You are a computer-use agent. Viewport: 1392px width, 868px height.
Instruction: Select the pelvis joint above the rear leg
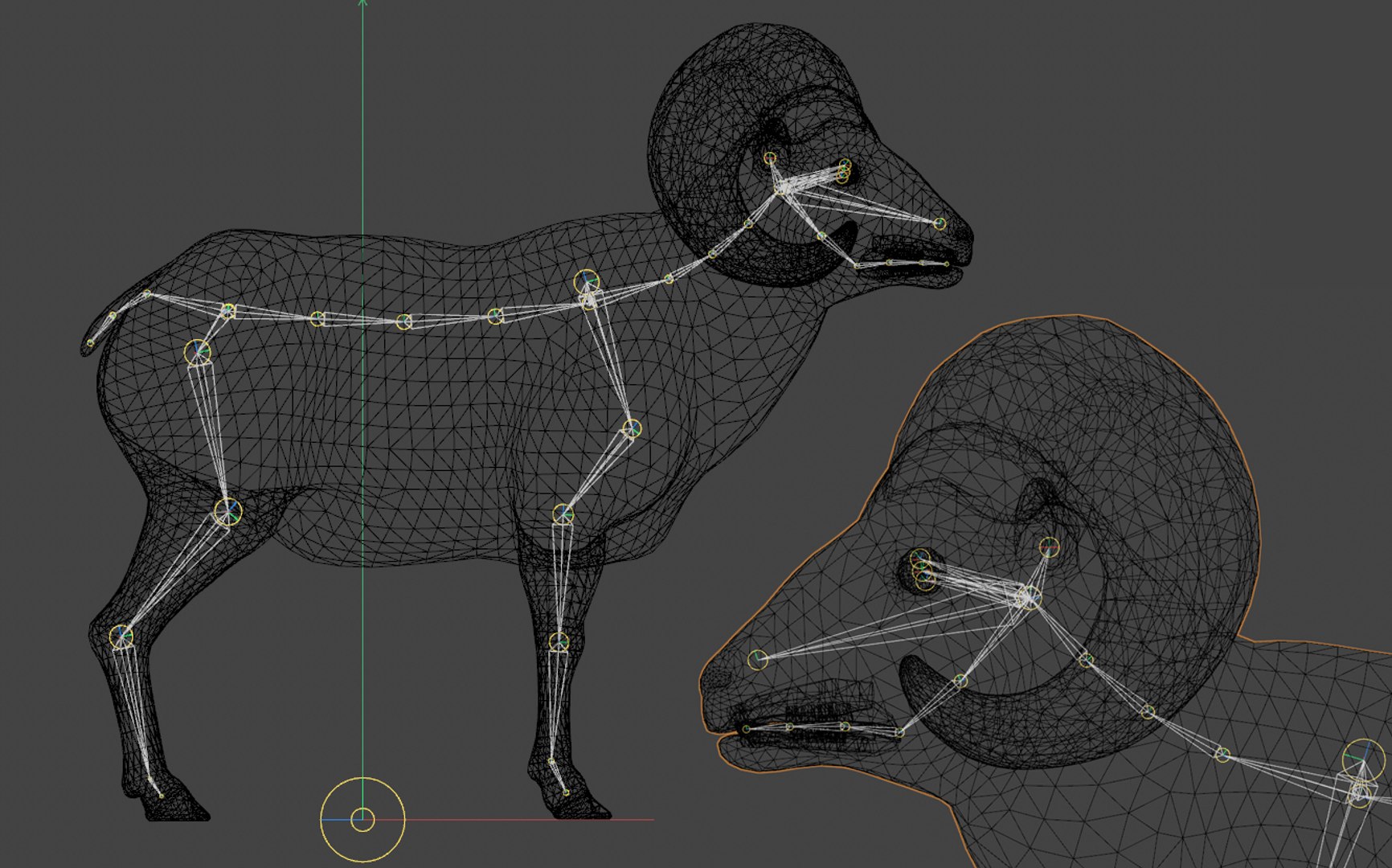click(x=228, y=311)
